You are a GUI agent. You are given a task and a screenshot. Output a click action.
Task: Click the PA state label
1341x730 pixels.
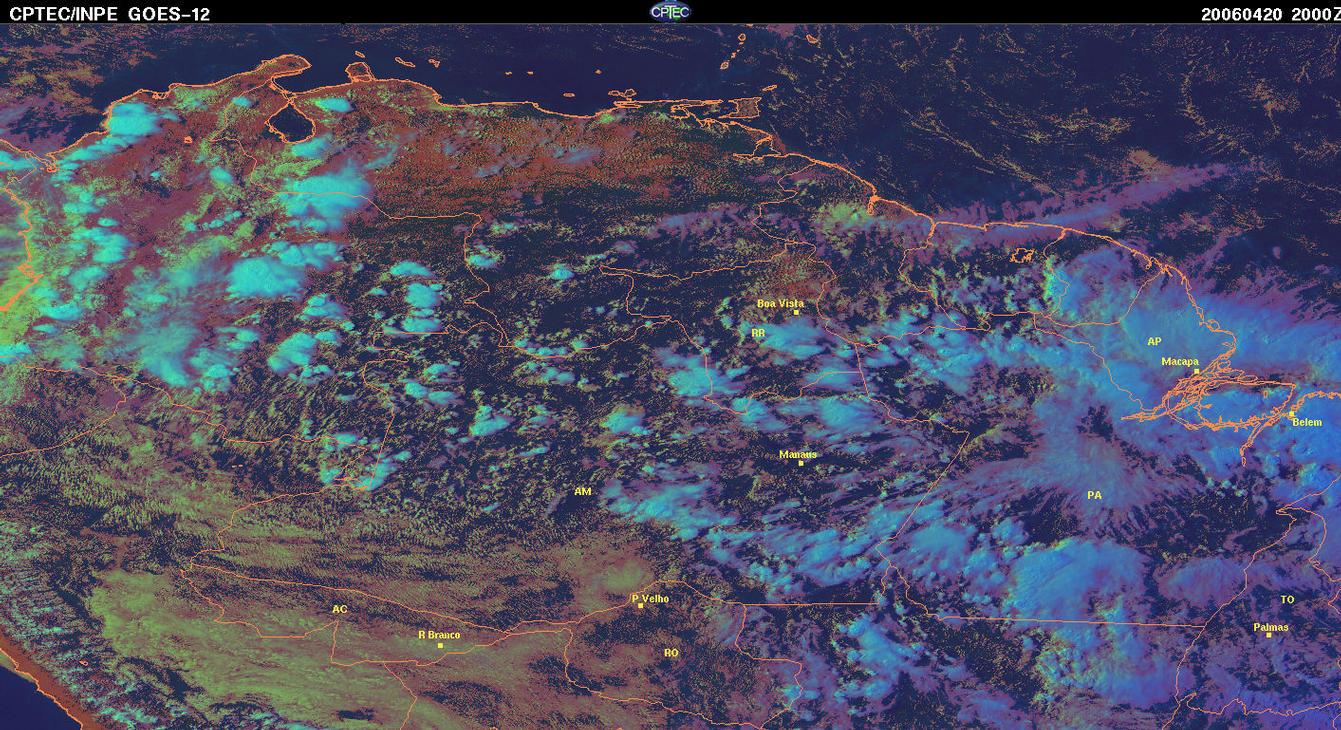(x=1094, y=495)
